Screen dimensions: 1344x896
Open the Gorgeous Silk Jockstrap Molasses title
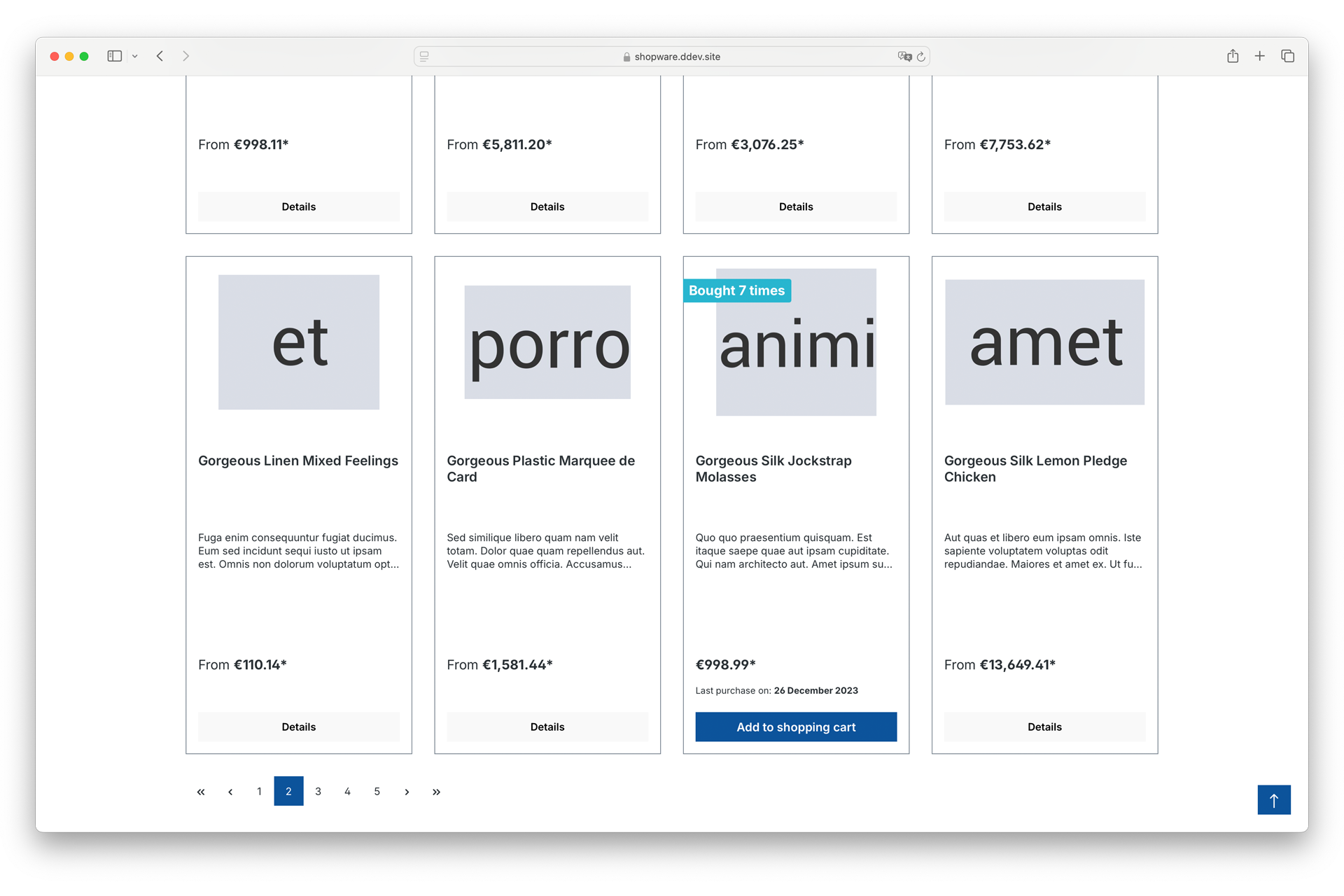[773, 469]
